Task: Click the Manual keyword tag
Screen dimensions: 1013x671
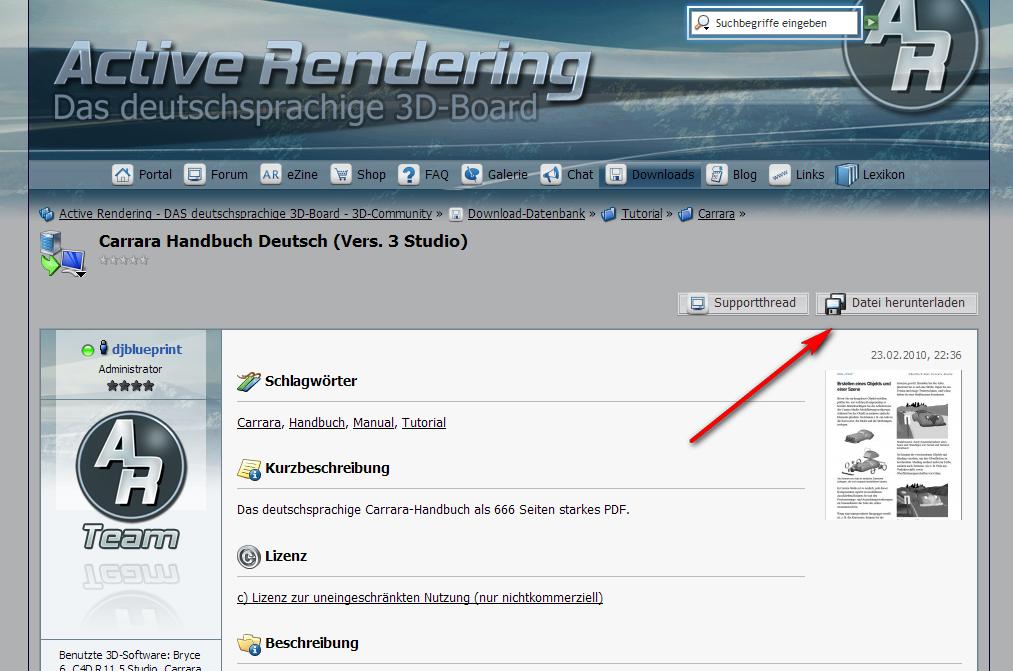Action: pos(373,422)
